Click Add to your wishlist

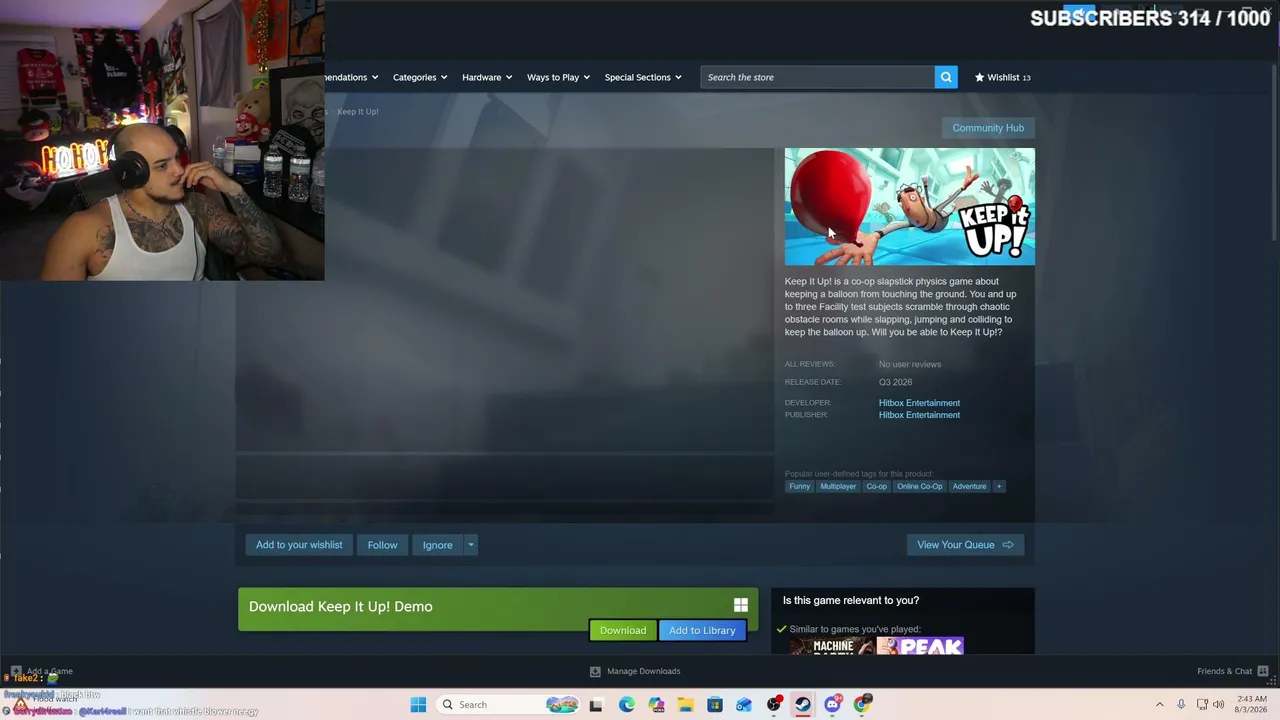(299, 545)
